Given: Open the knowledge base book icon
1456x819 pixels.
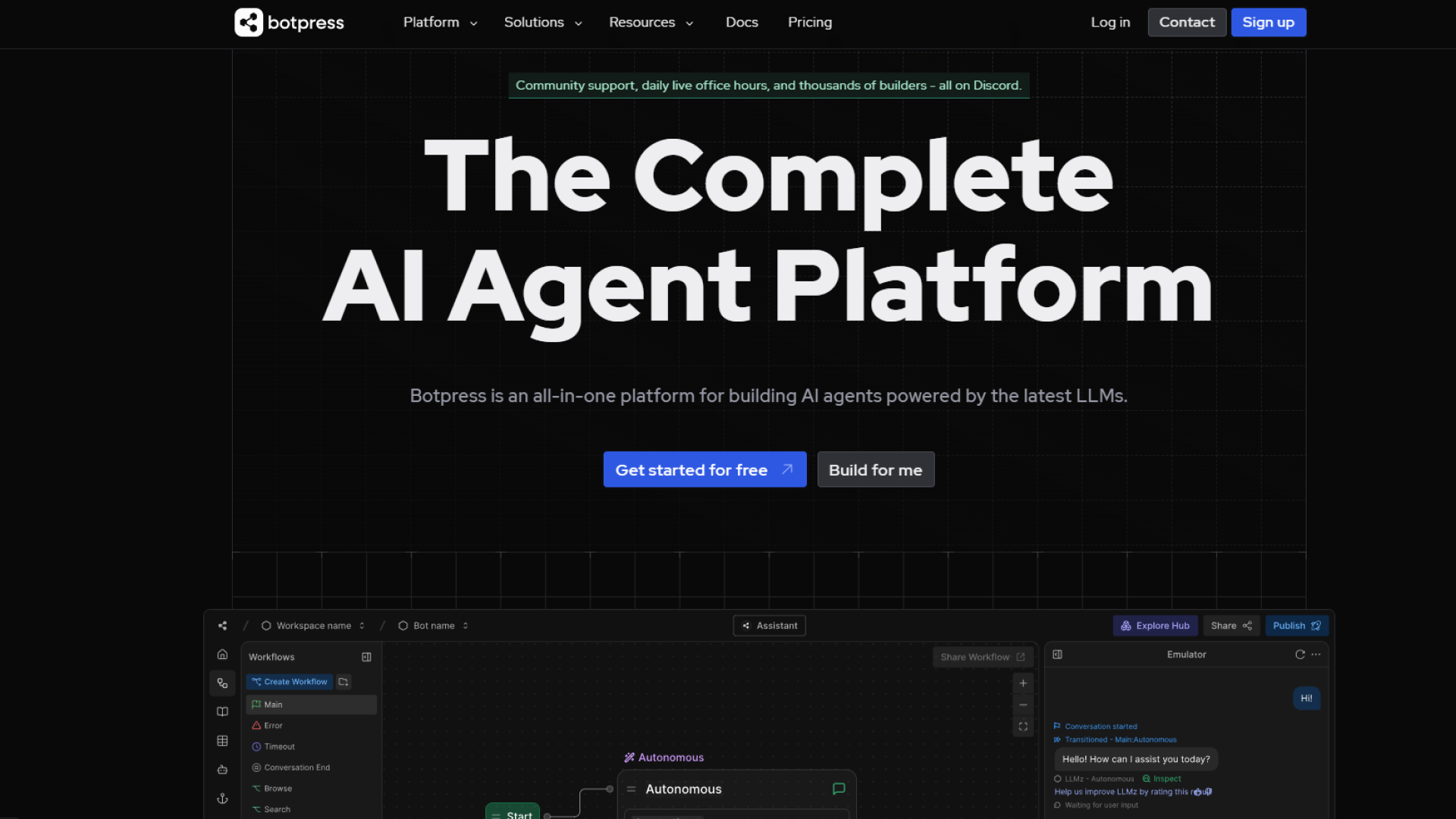Looking at the screenshot, I should 222,712.
